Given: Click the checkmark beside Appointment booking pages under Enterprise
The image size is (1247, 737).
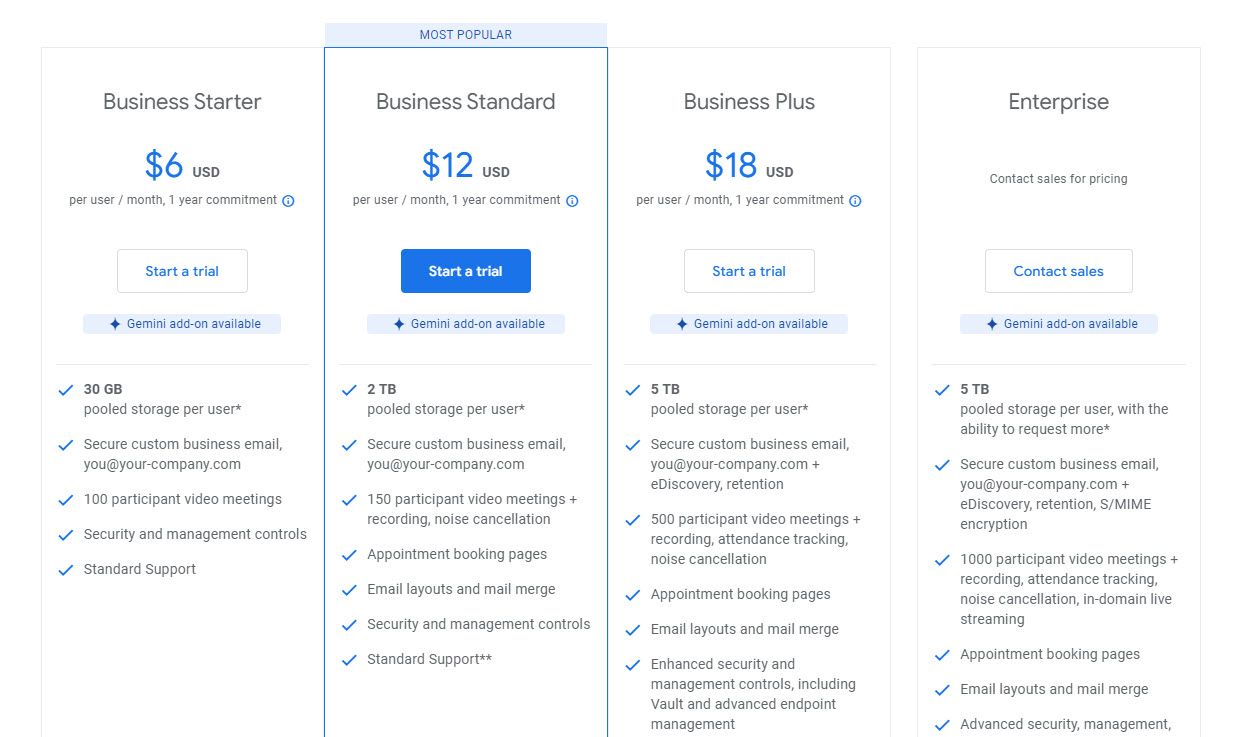Looking at the screenshot, I should tap(941, 655).
